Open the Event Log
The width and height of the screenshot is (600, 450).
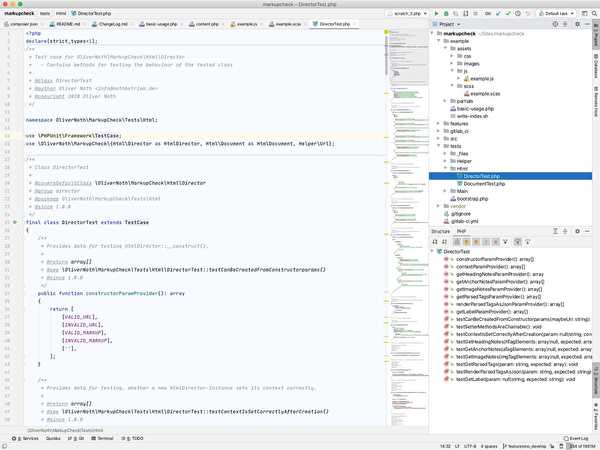(x=577, y=439)
